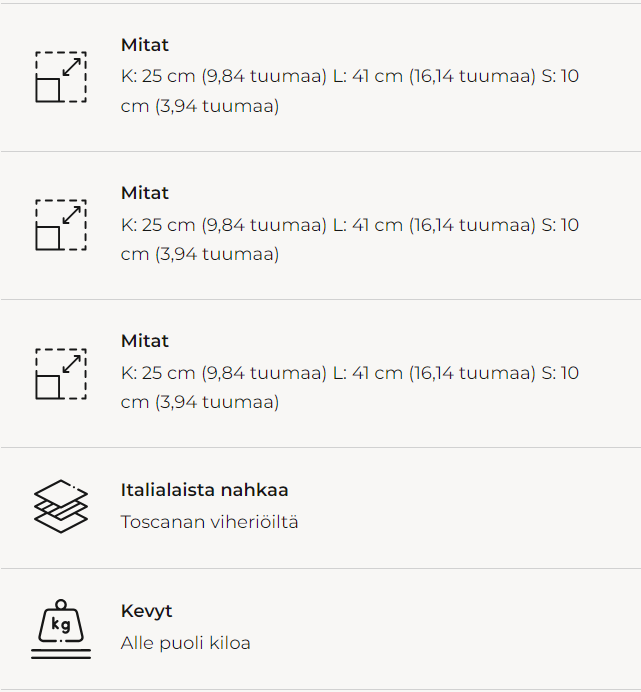Viewport: 641px width, 692px height.
Task: Click the dimensions icon in the third Mitat row
Action: coord(61,374)
